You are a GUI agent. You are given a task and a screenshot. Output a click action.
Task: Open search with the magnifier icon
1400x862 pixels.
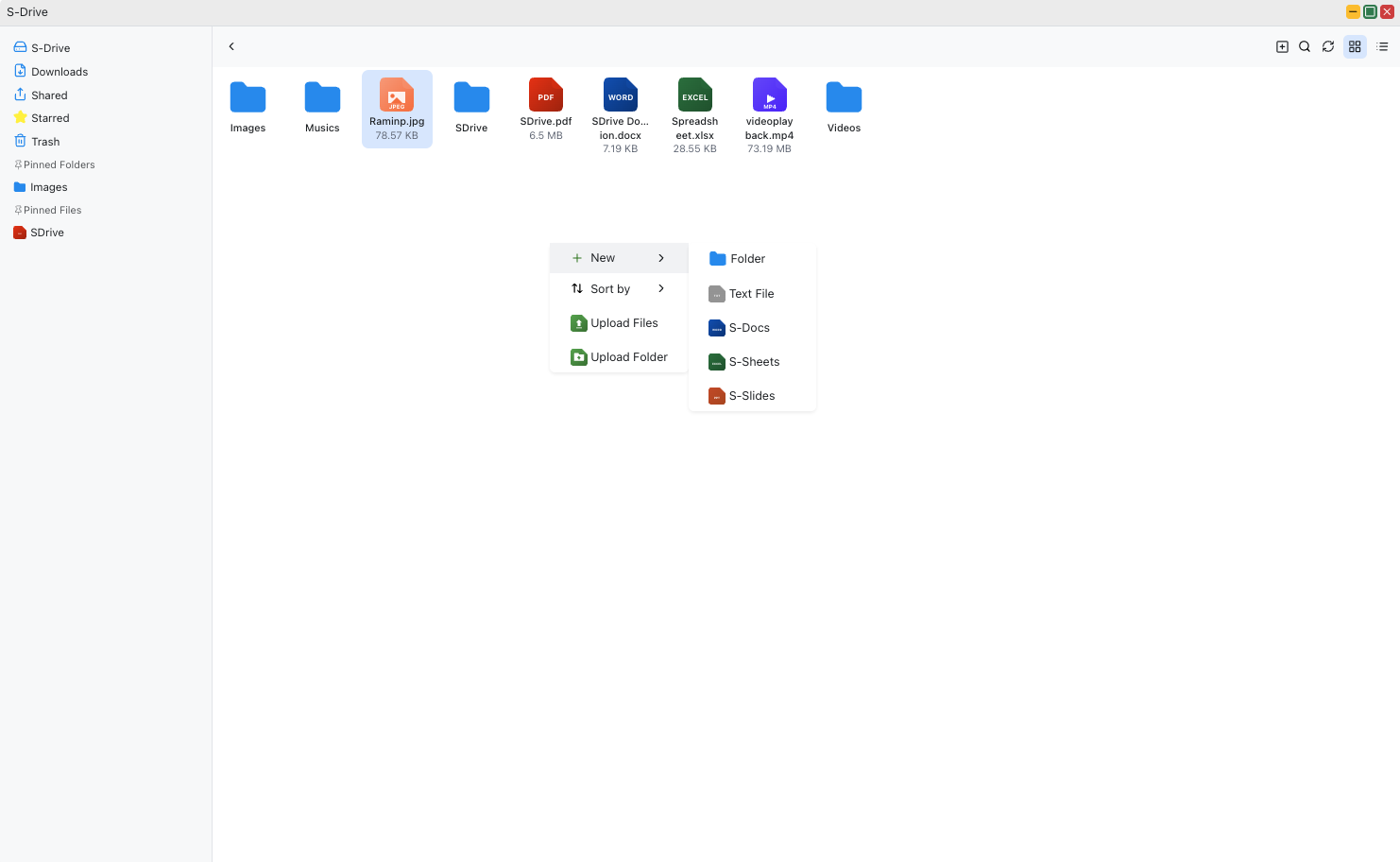pyautogui.click(x=1305, y=46)
